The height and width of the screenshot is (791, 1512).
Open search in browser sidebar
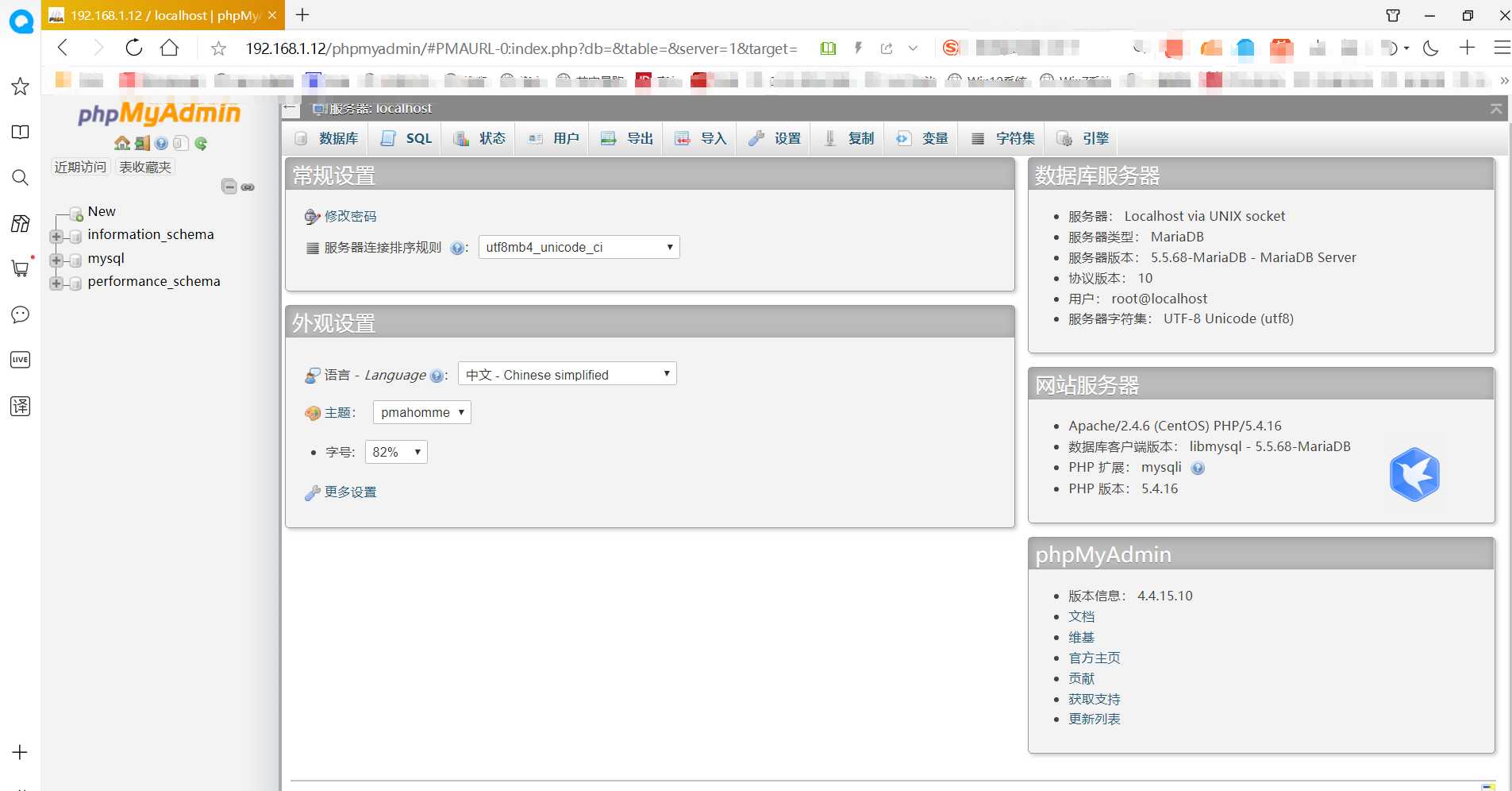21,177
